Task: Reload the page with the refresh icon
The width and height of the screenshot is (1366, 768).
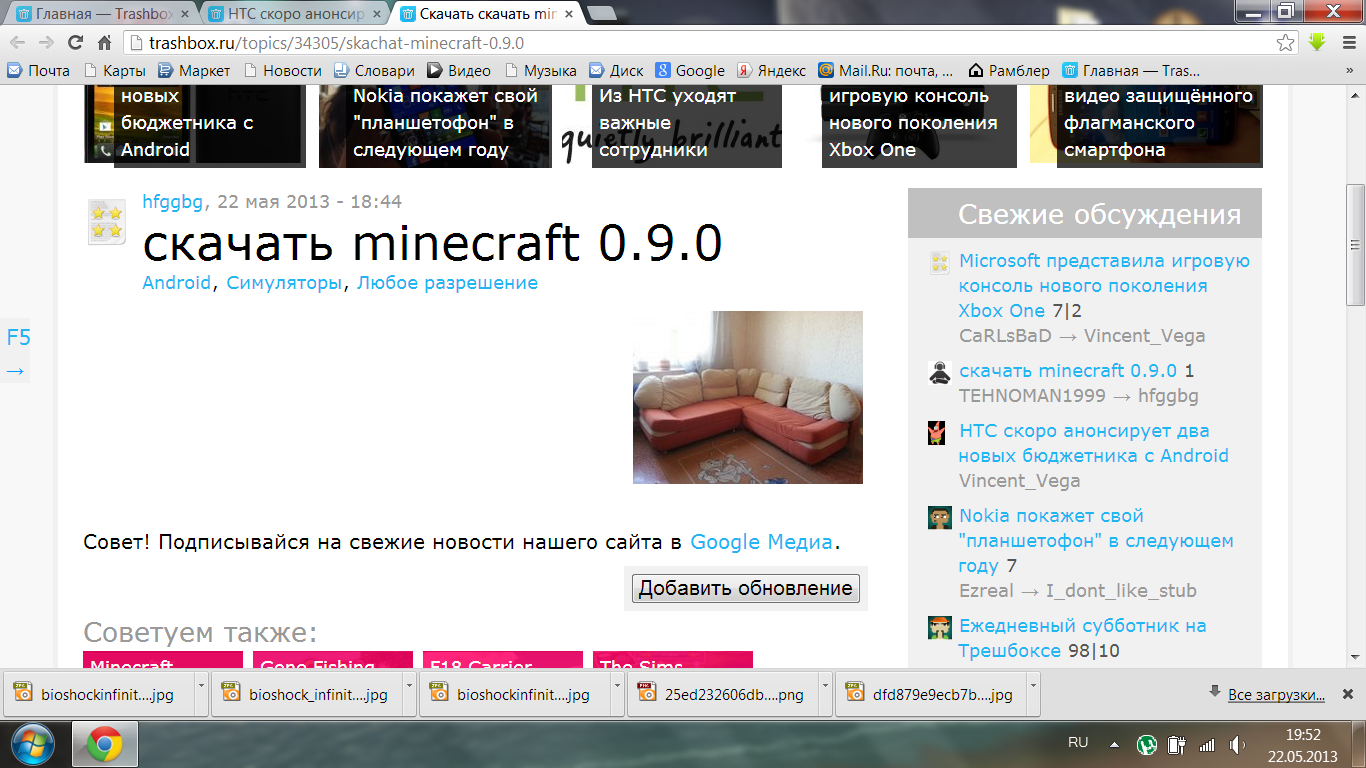Action: pyautogui.click(x=75, y=43)
